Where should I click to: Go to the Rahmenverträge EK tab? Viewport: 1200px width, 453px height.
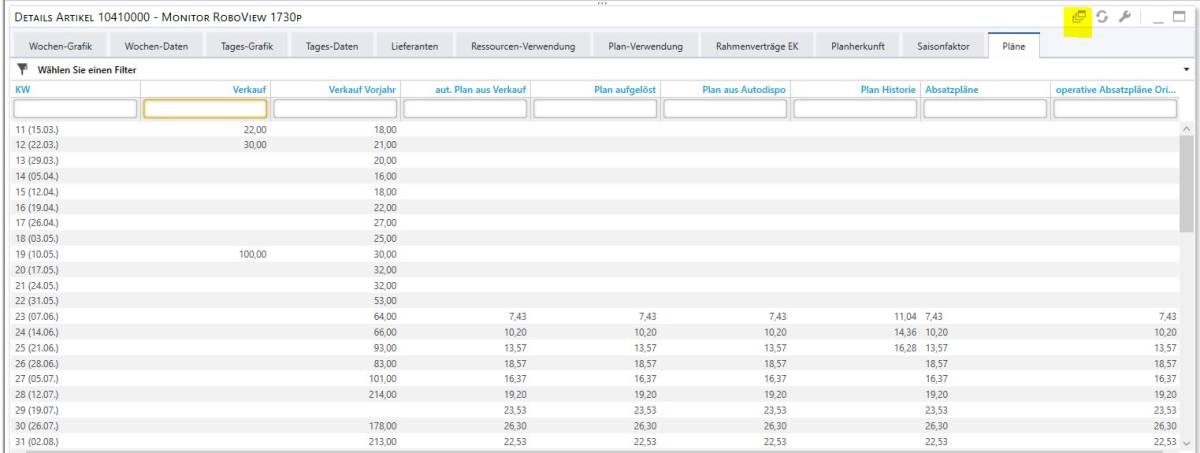coord(757,46)
